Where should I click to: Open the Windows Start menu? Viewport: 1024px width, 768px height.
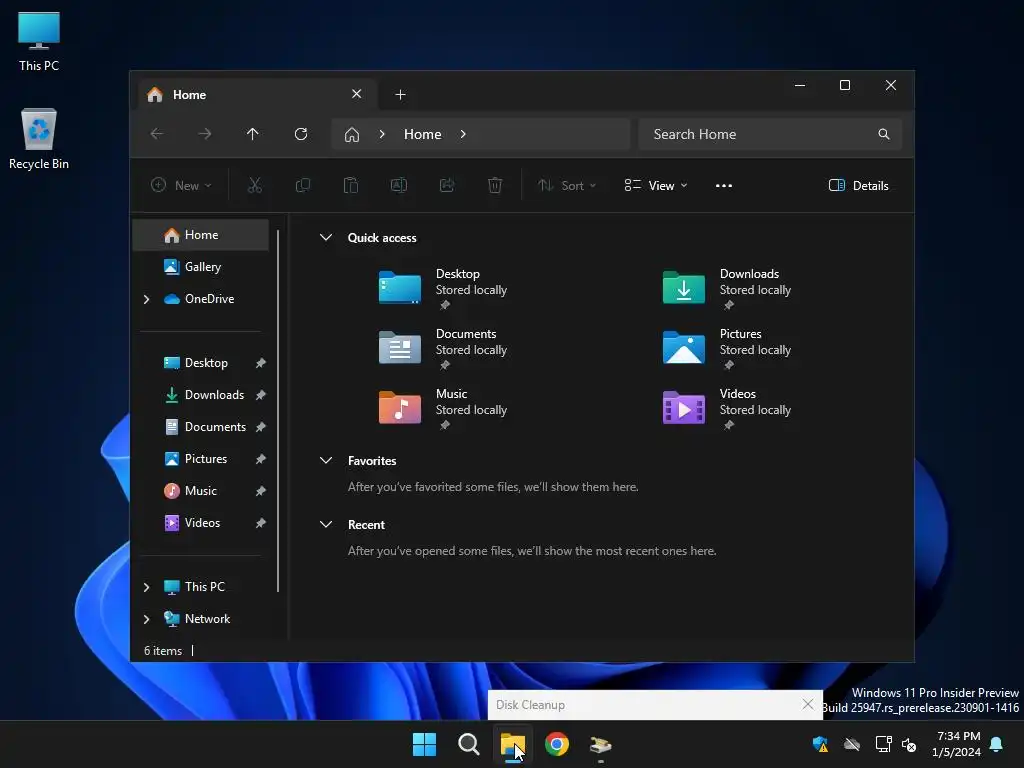pyautogui.click(x=424, y=744)
